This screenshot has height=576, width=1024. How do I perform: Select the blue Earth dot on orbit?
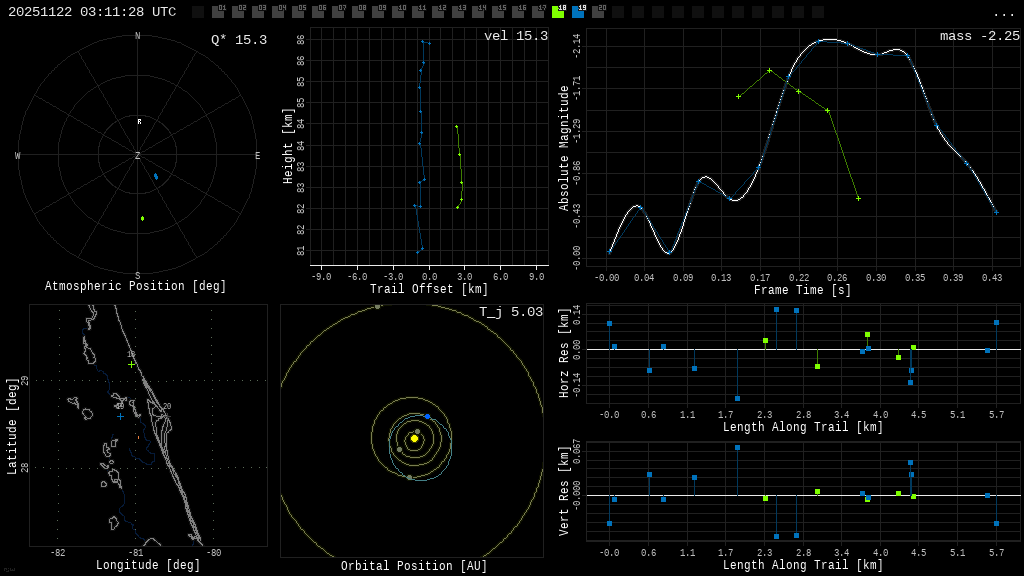427,416
